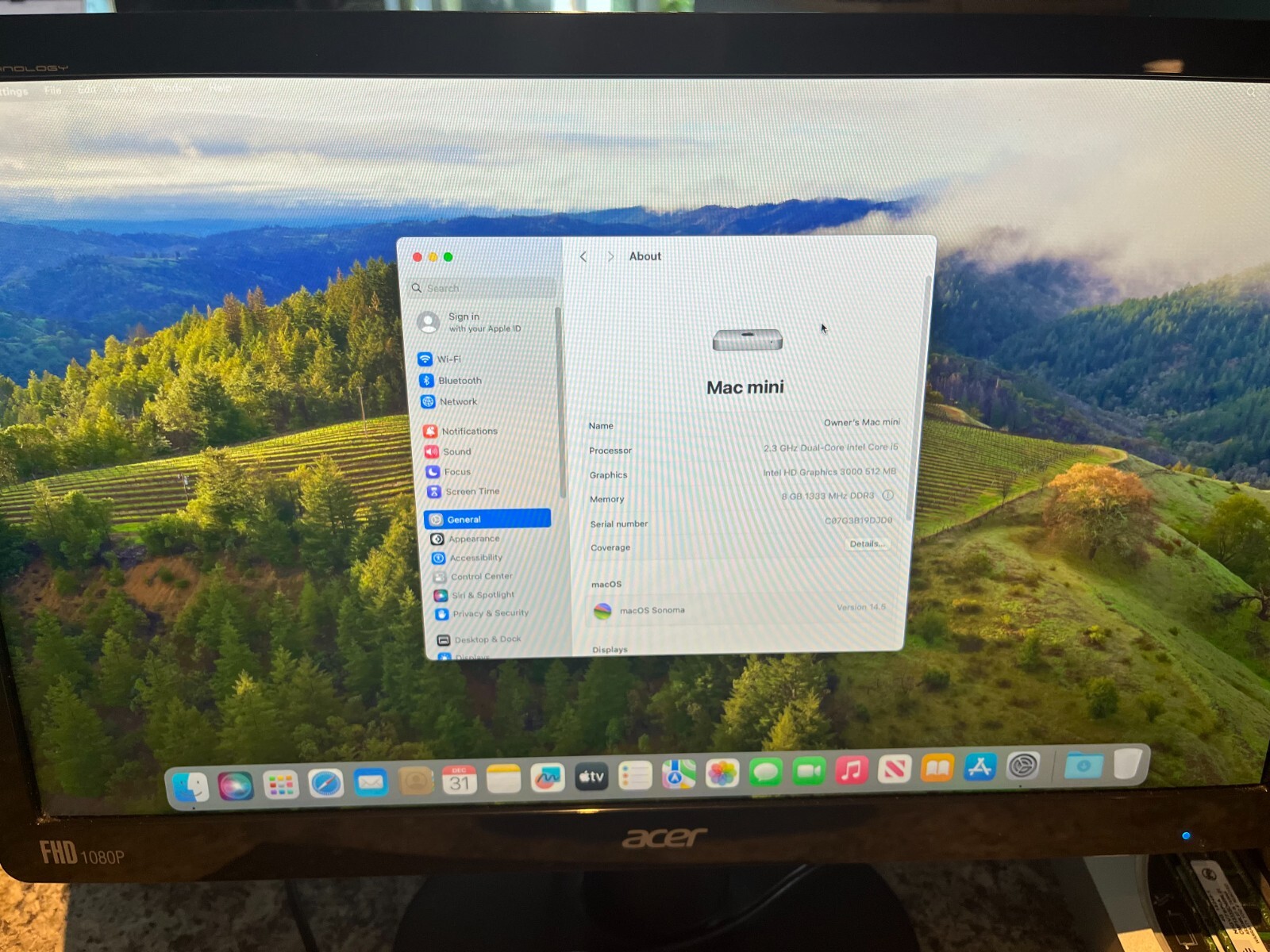Launch Safari from the Dock
Image resolution: width=1270 pixels, height=952 pixels.
(x=326, y=784)
